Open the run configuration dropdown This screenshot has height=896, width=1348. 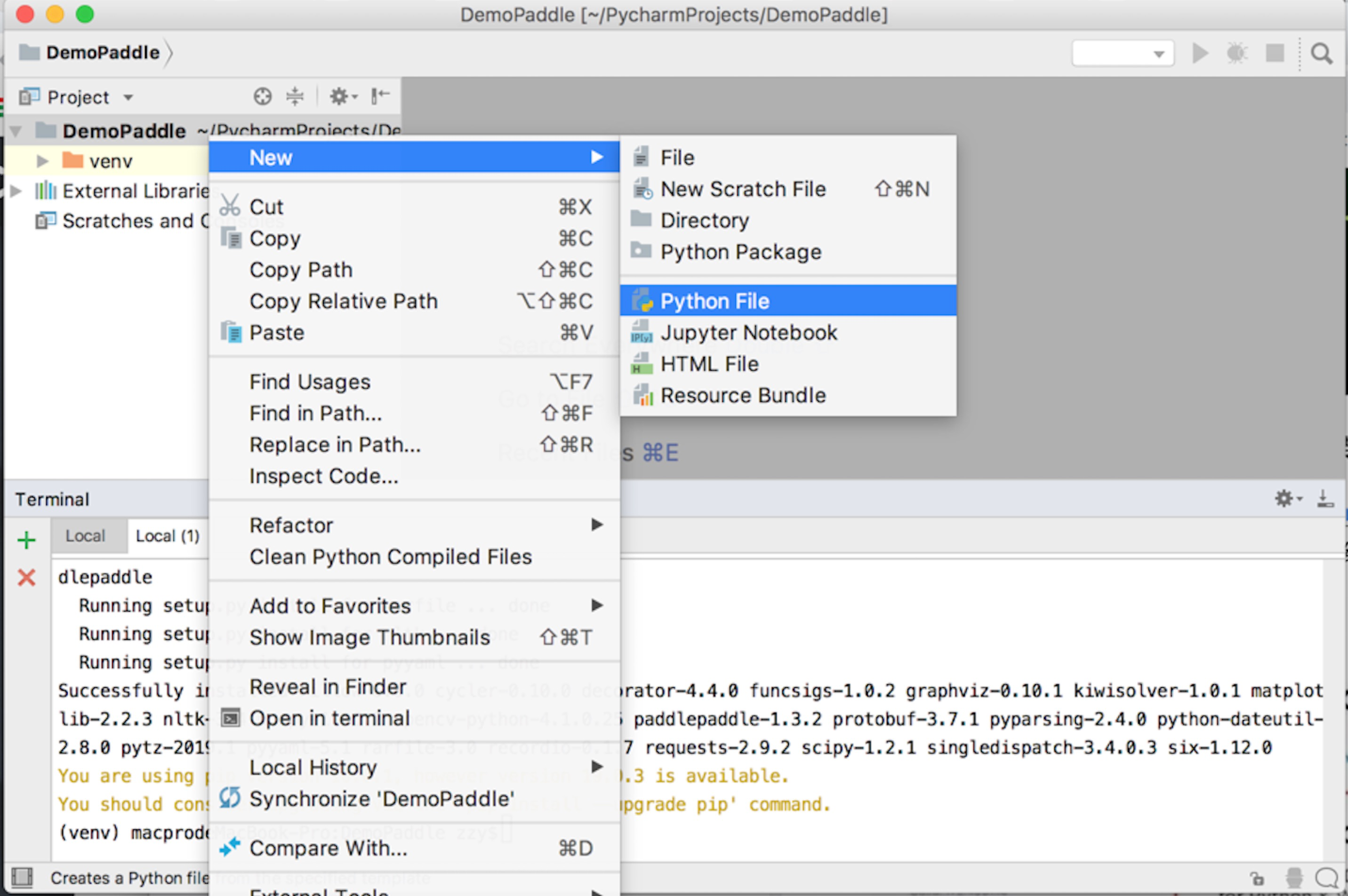point(1122,54)
